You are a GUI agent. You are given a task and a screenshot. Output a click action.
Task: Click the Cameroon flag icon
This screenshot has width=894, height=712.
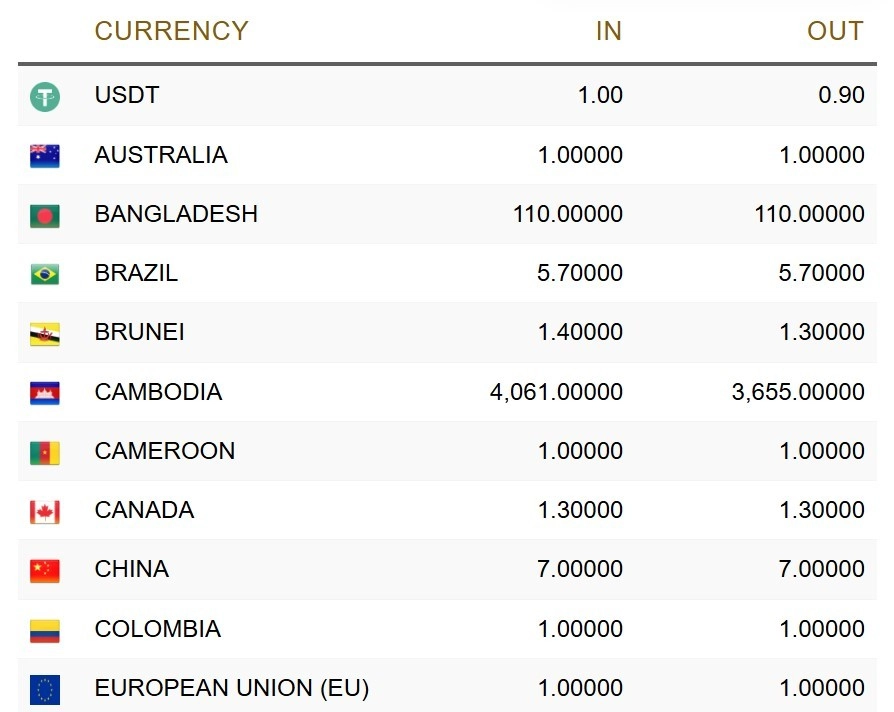click(45, 452)
